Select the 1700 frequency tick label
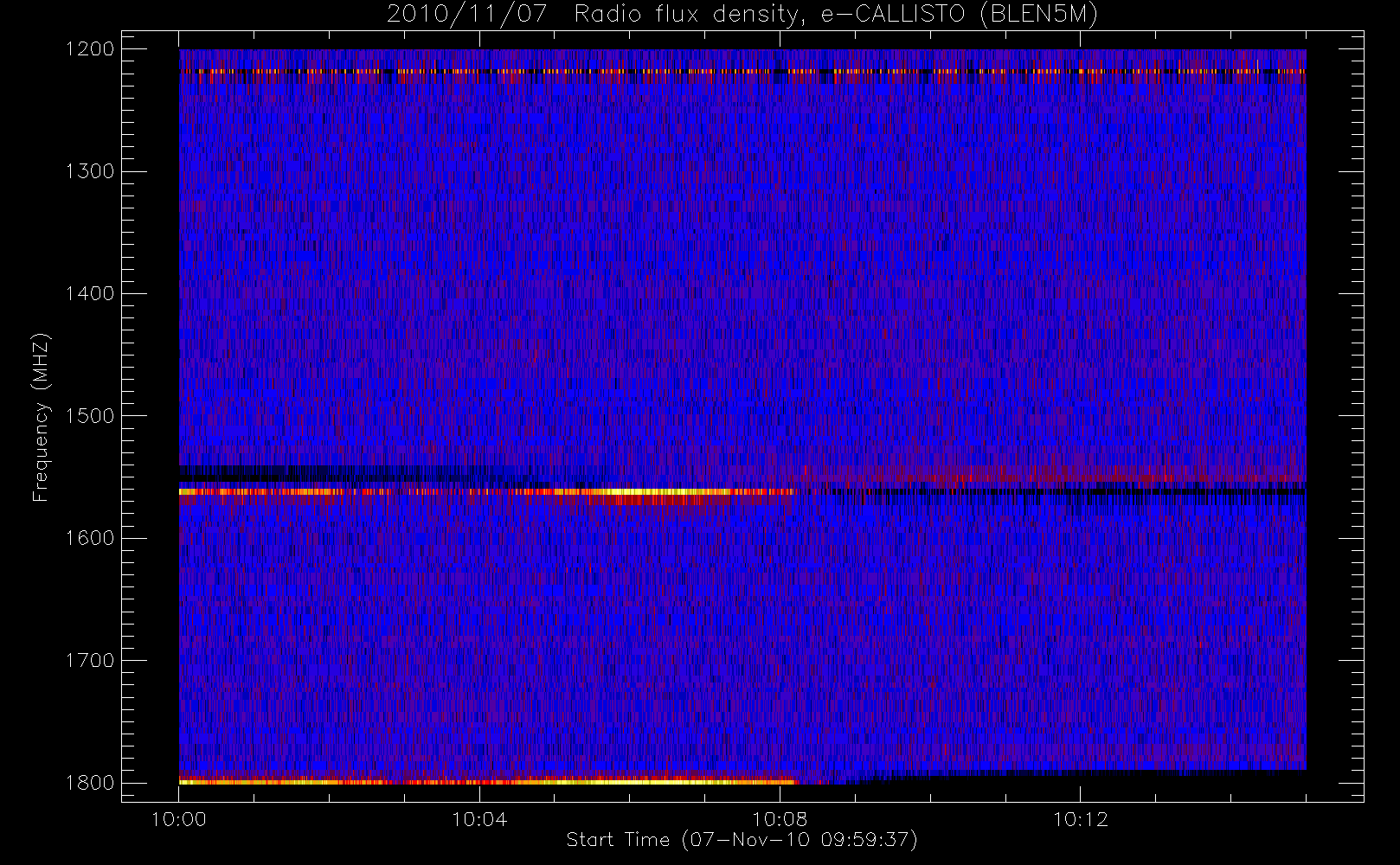Image resolution: width=1400 pixels, height=865 pixels. click(x=89, y=660)
